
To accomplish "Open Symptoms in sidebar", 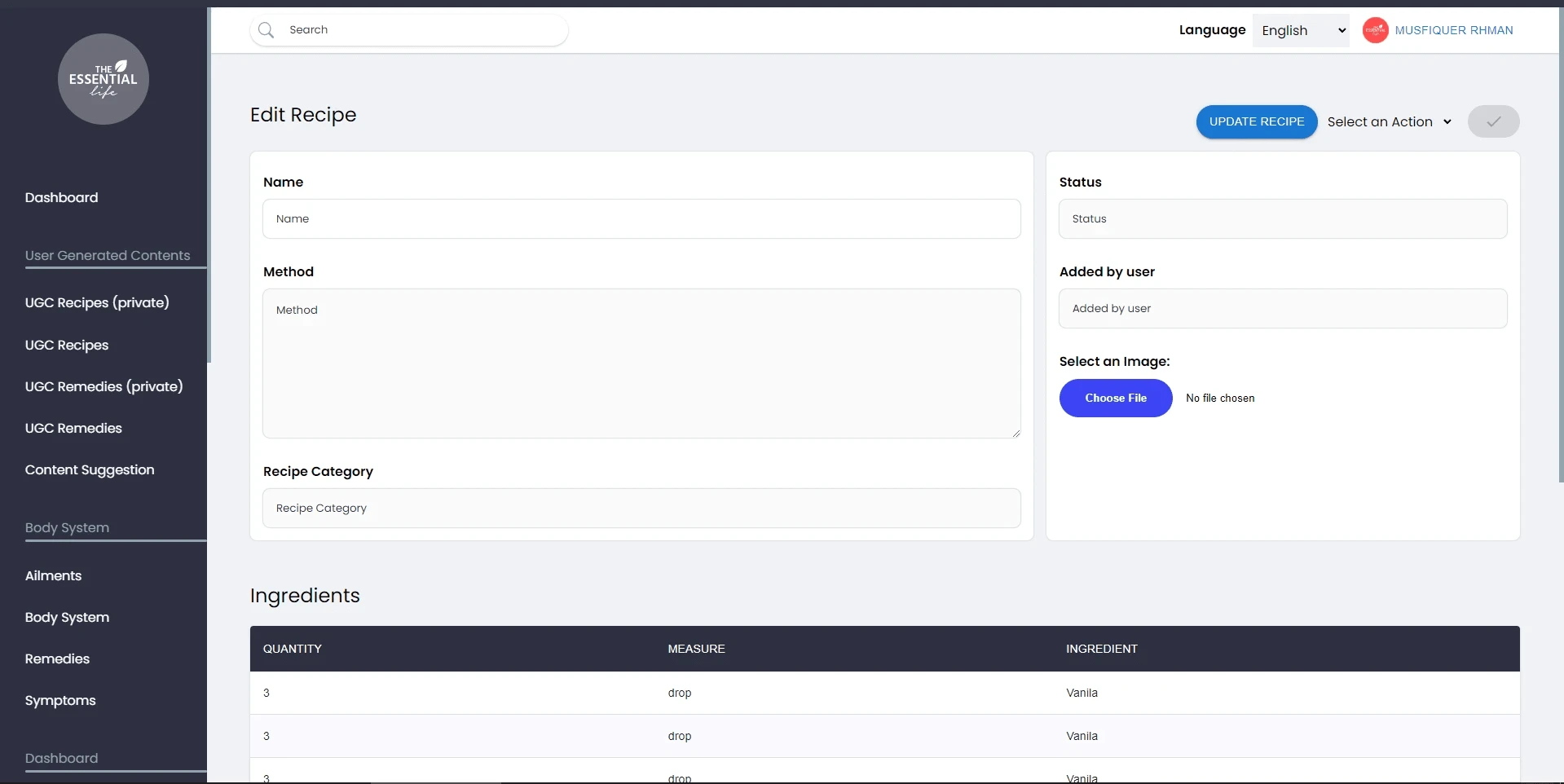I will [x=60, y=700].
